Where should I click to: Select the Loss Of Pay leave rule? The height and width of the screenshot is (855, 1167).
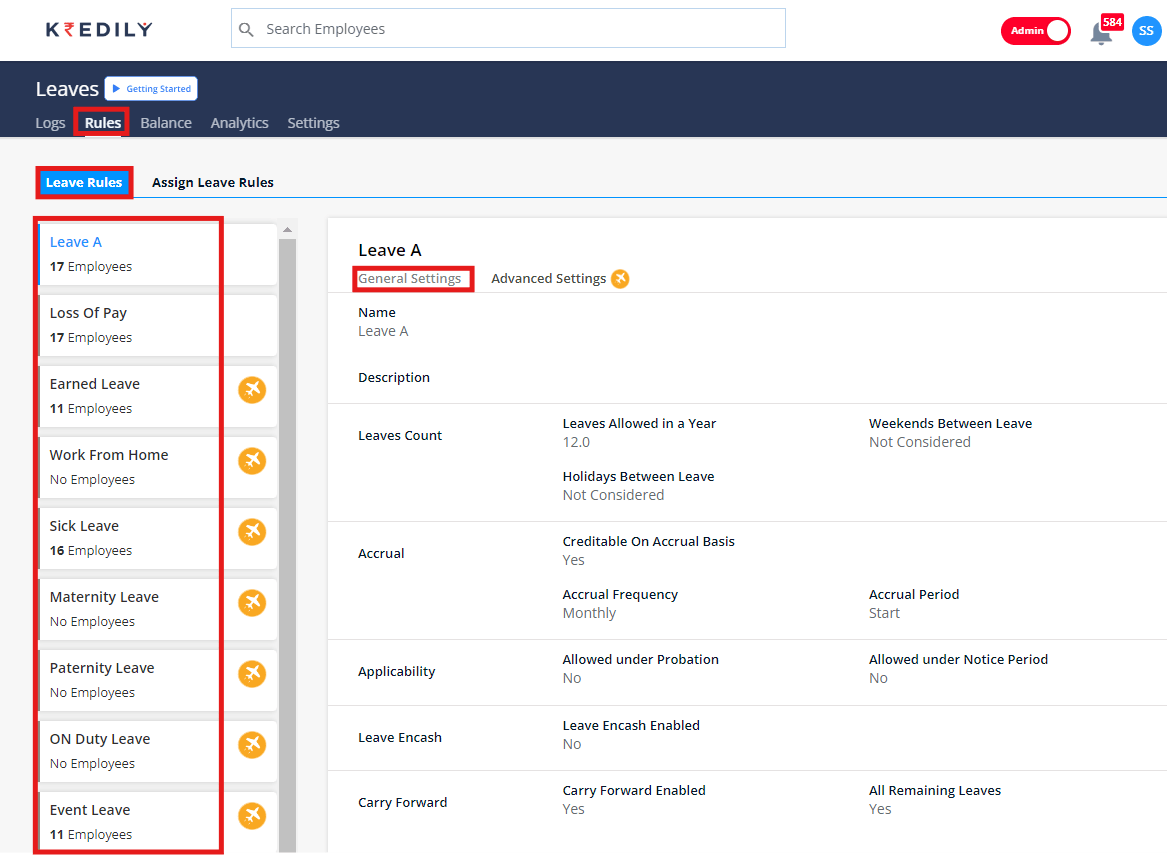[128, 325]
